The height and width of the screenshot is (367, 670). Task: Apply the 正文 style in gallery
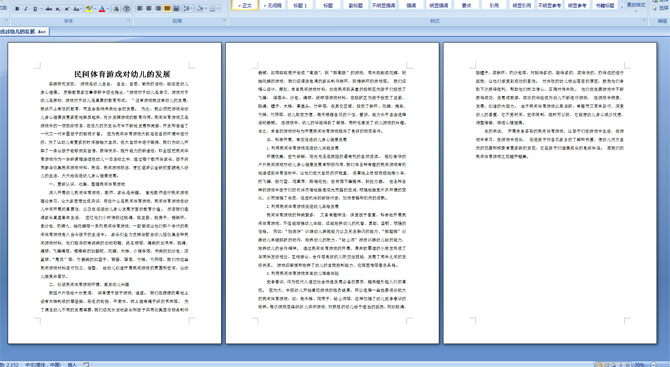tap(245, 5)
